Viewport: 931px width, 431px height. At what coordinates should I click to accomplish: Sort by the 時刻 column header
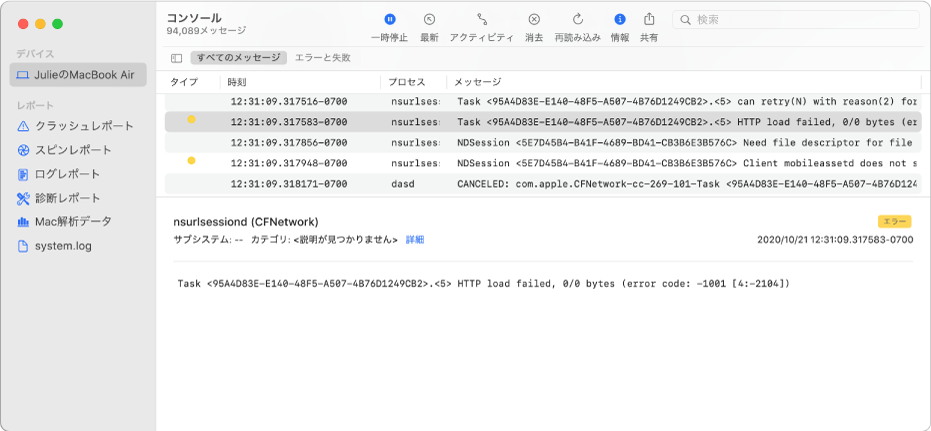click(x=237, y=82)
